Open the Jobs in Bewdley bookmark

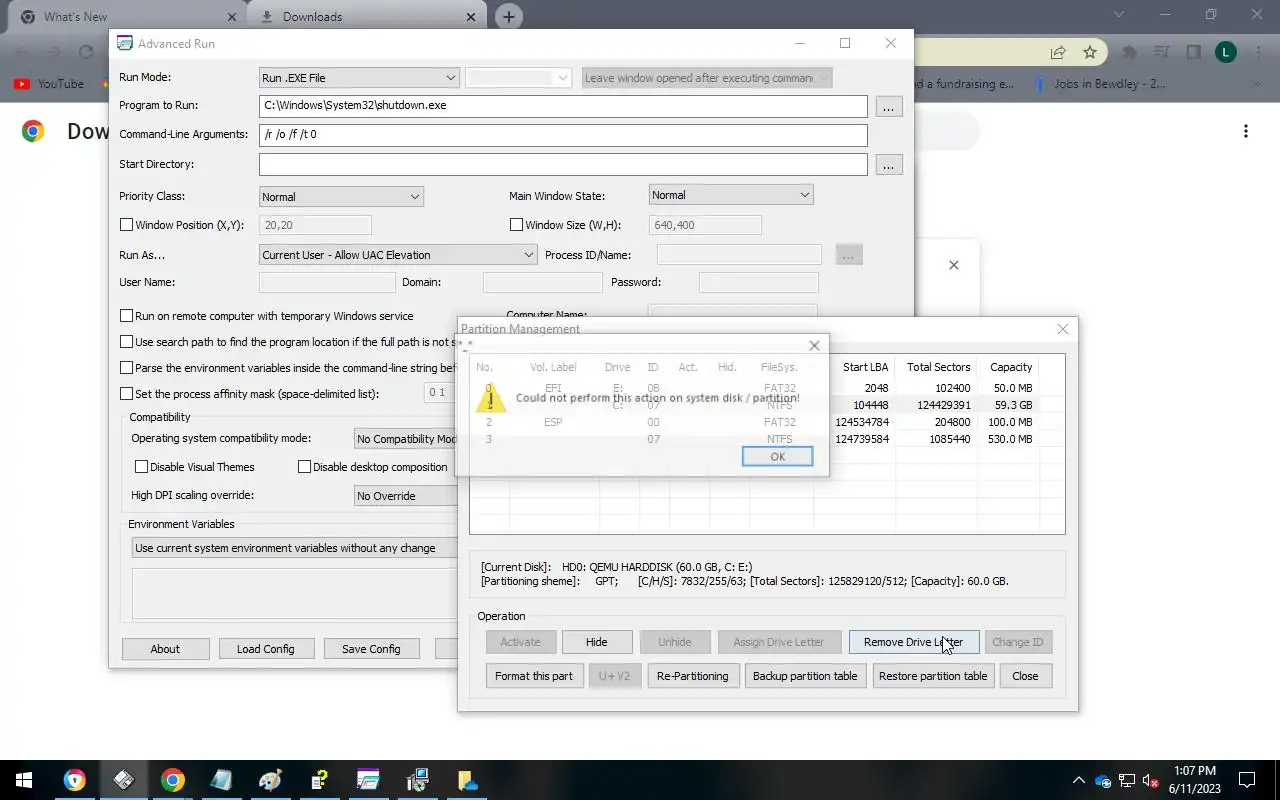click(1100, 84)
